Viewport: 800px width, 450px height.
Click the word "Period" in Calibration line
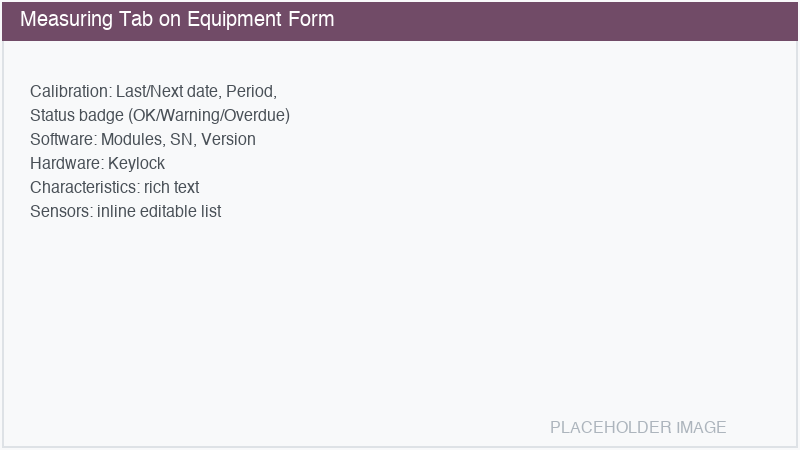click(x=249, y=91)
